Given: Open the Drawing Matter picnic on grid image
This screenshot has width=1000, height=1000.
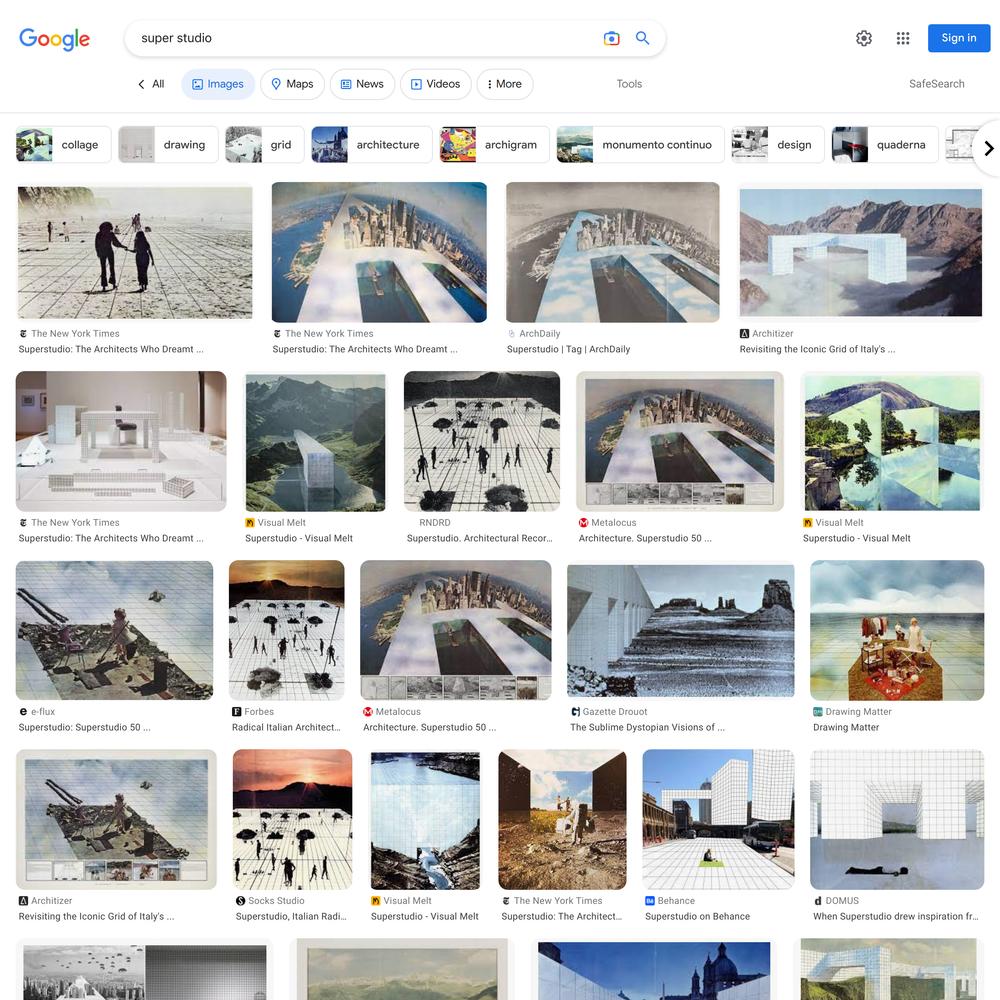Looking at the screenshot, I should (897, 630).
